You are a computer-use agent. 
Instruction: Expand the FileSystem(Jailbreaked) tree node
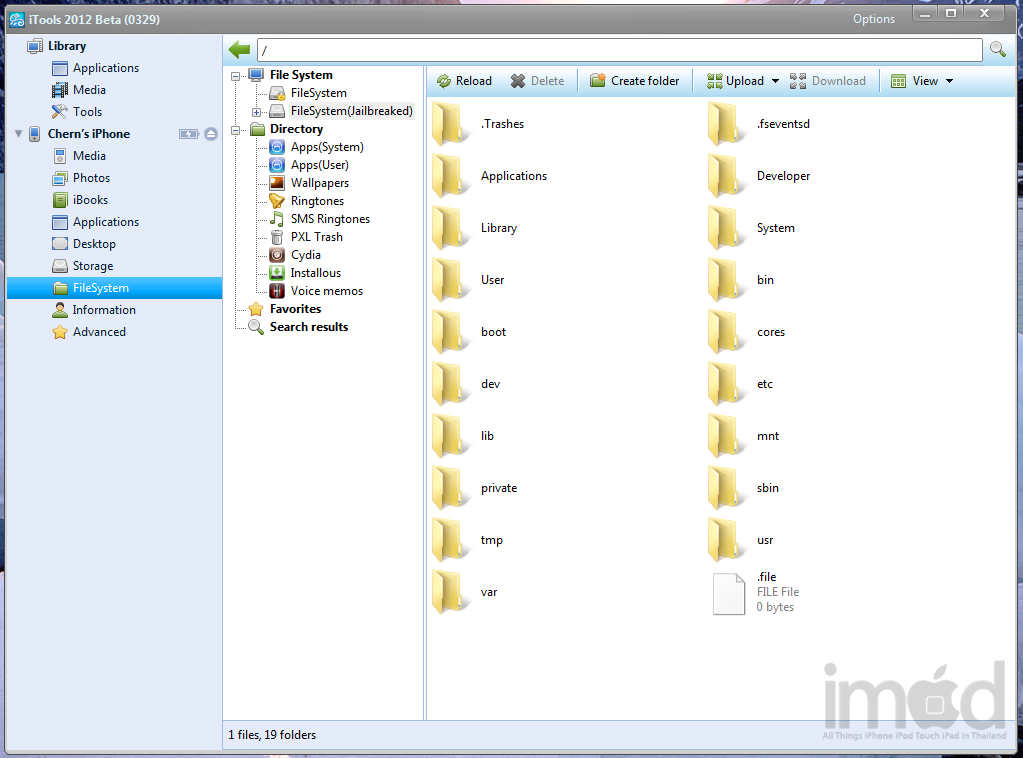click(256, 112)
